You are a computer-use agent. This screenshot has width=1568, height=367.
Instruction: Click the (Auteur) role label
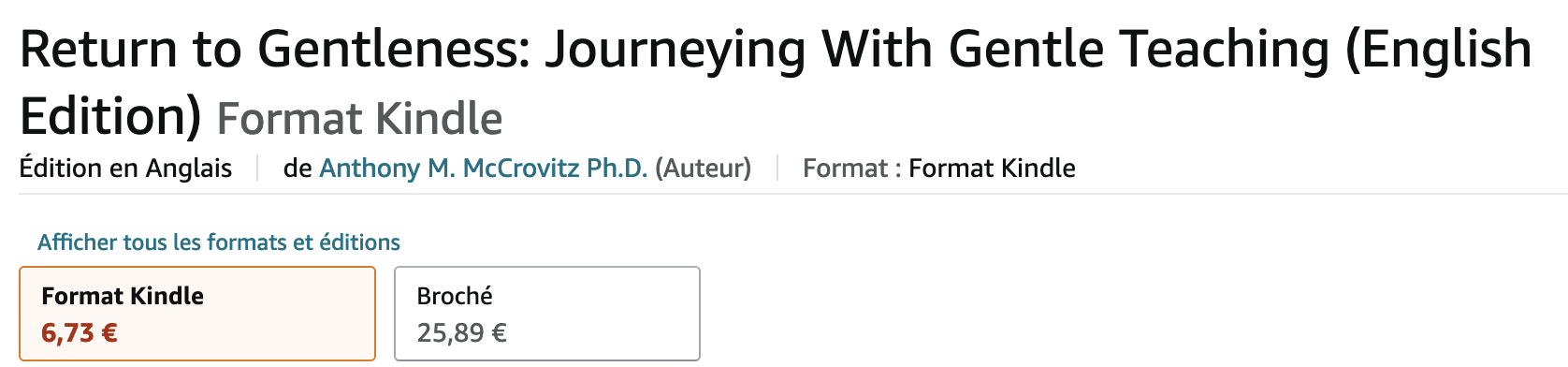[704, 169]
